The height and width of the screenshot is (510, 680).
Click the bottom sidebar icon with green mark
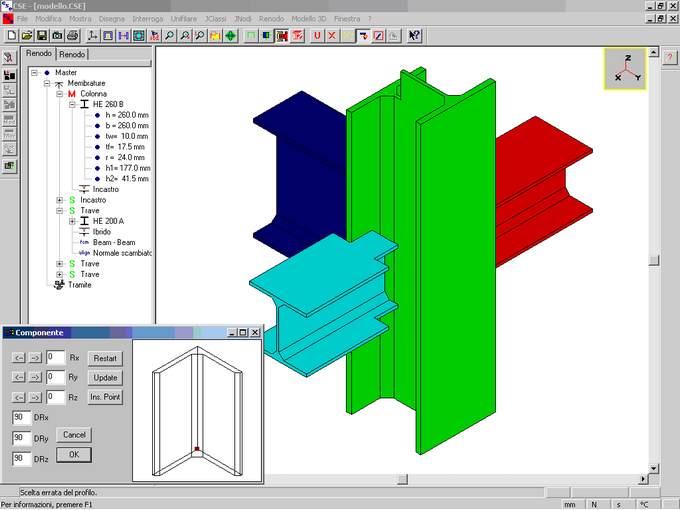(x=9, y=166)
